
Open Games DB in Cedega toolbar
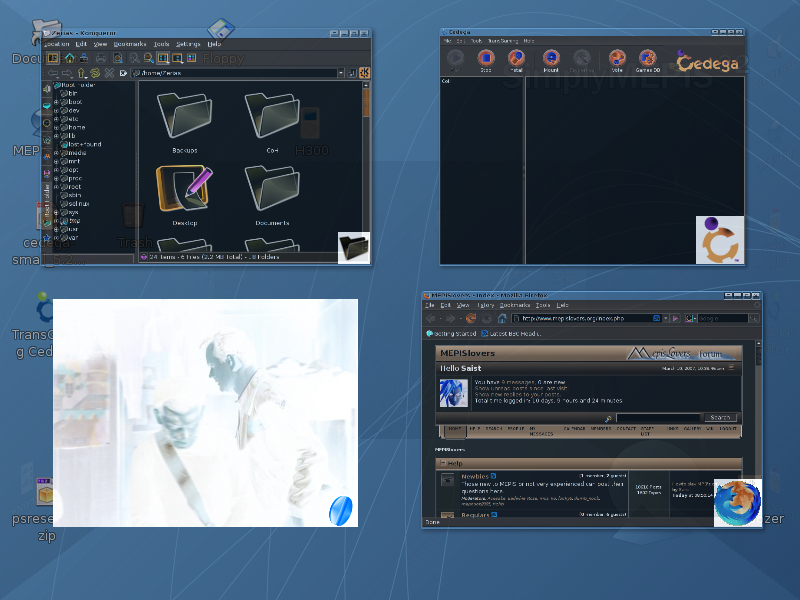pyautogui.click(x=647, y=60)
